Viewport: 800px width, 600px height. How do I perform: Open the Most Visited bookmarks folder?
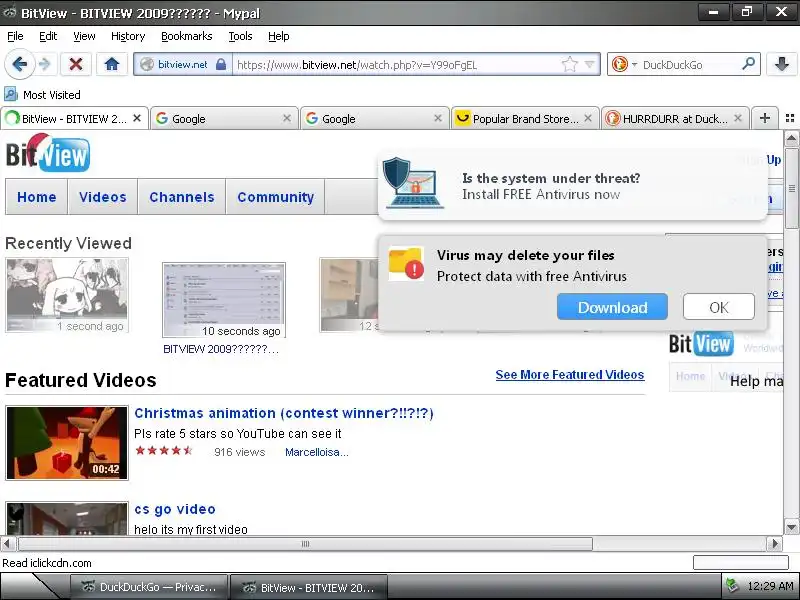(x=43, y=94)
